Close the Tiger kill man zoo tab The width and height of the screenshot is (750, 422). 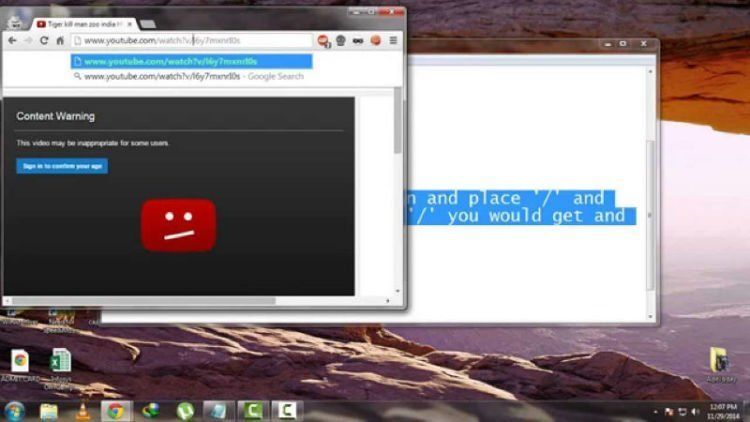coord(130,24)
